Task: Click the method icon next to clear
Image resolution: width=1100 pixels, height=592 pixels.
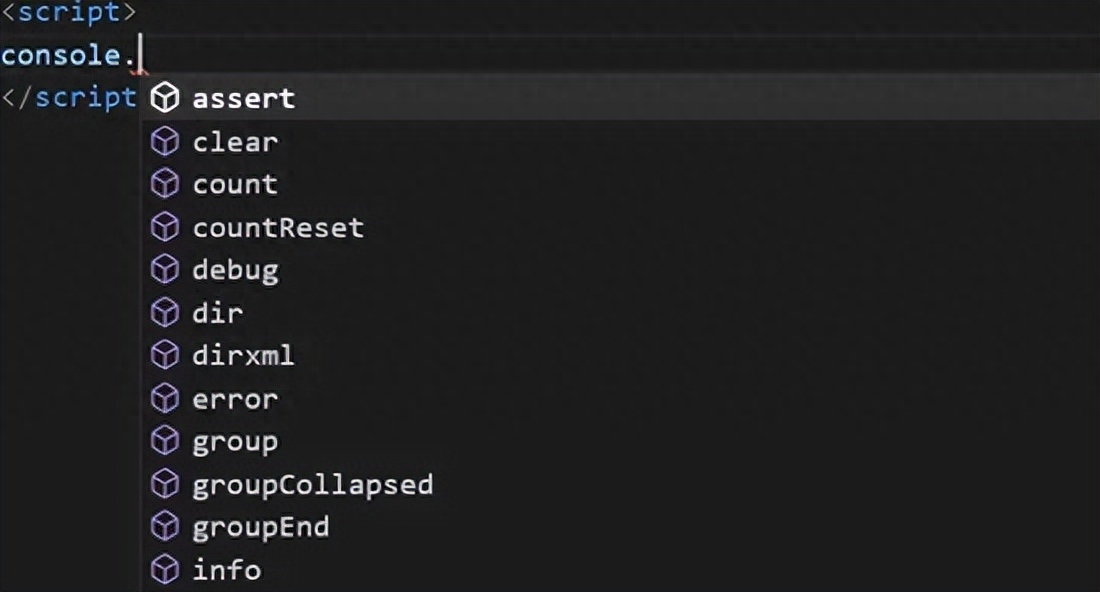Action: click(x=165, y=142)
